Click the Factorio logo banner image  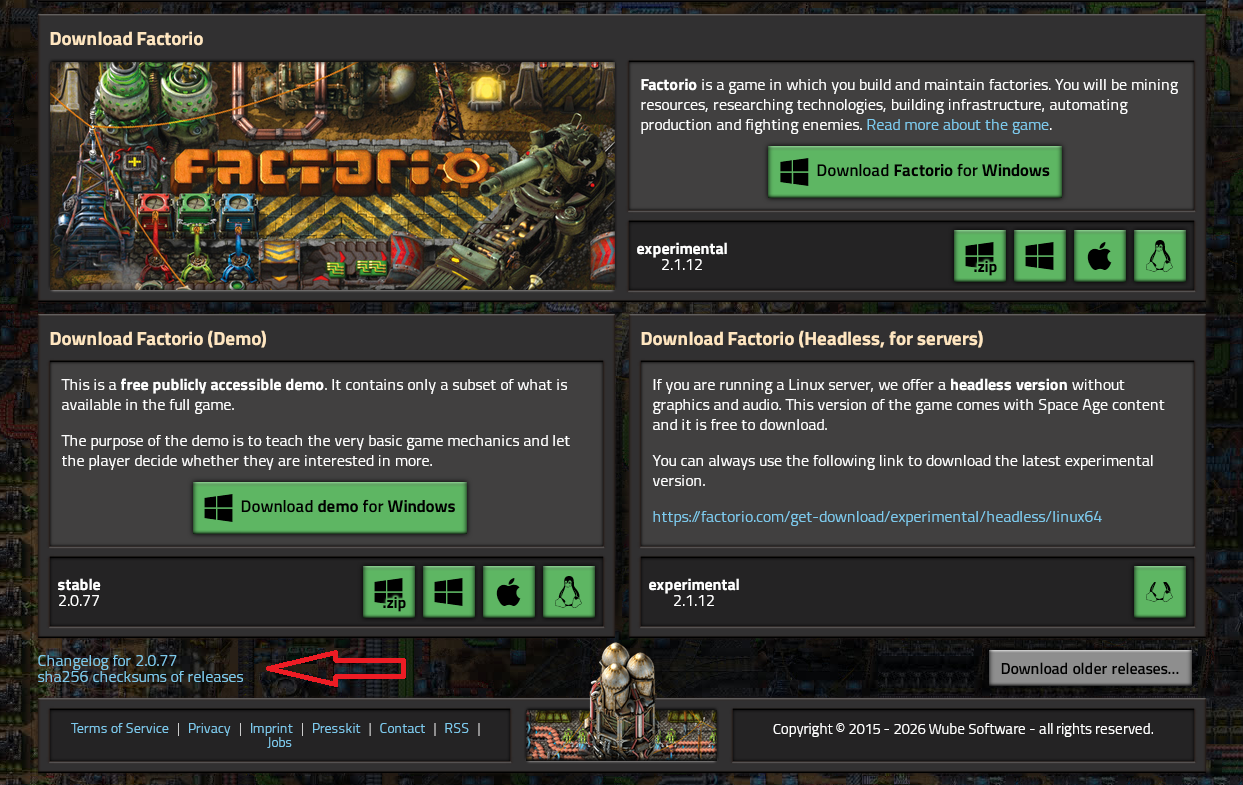click(x=332, y=176)
